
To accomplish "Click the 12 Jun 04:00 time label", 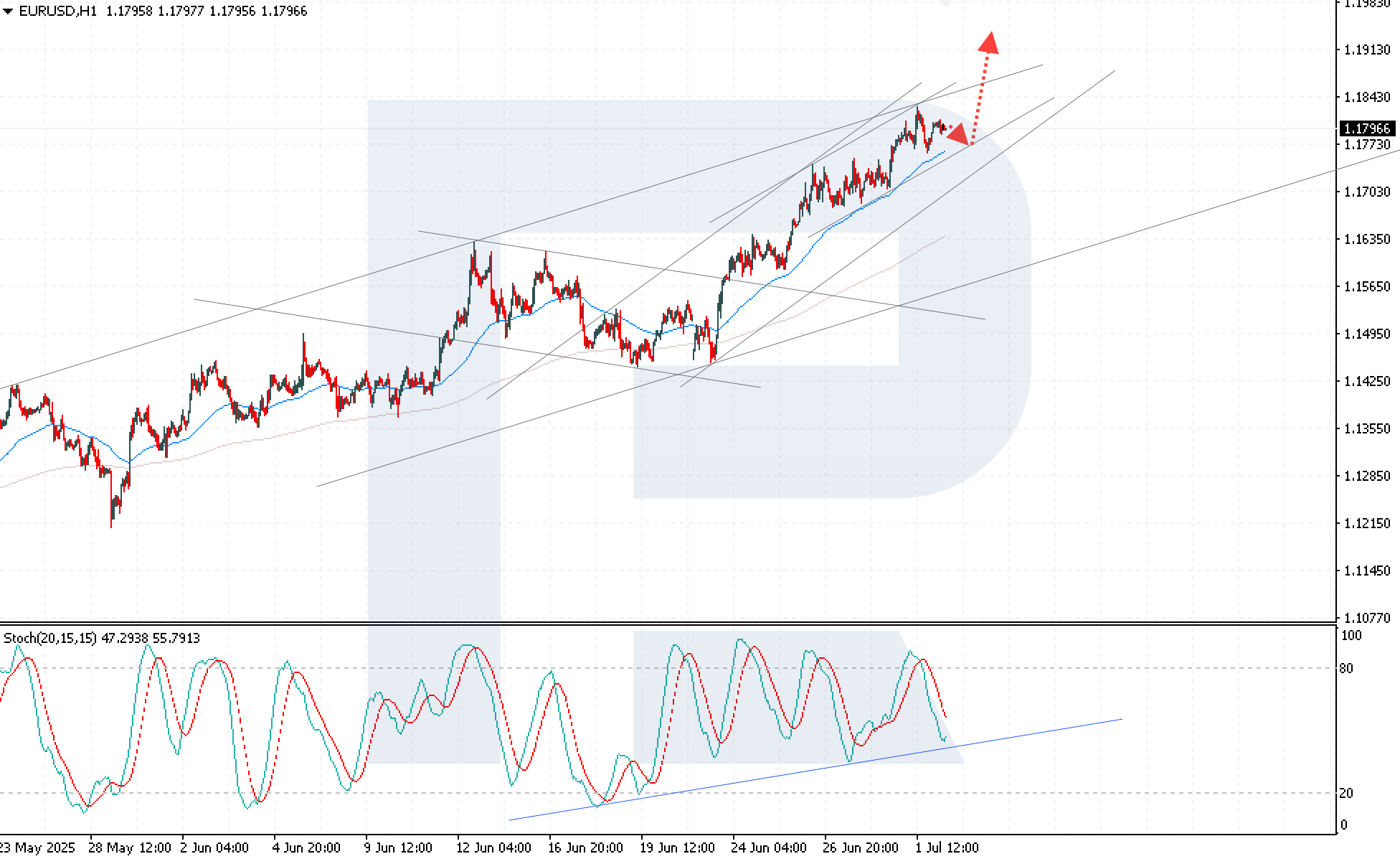I will pos(493,847).
